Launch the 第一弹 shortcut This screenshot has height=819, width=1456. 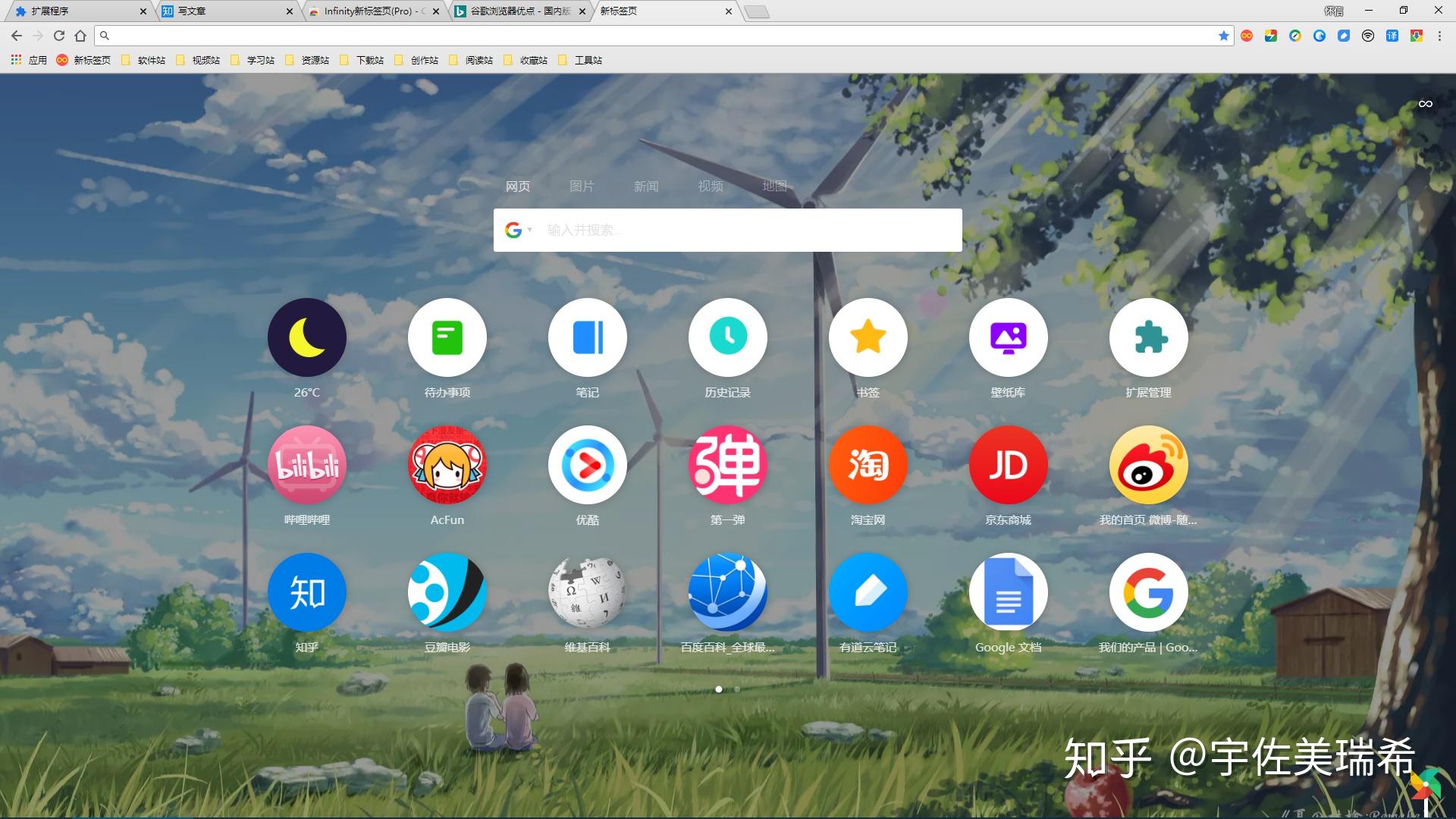point(728,465)
